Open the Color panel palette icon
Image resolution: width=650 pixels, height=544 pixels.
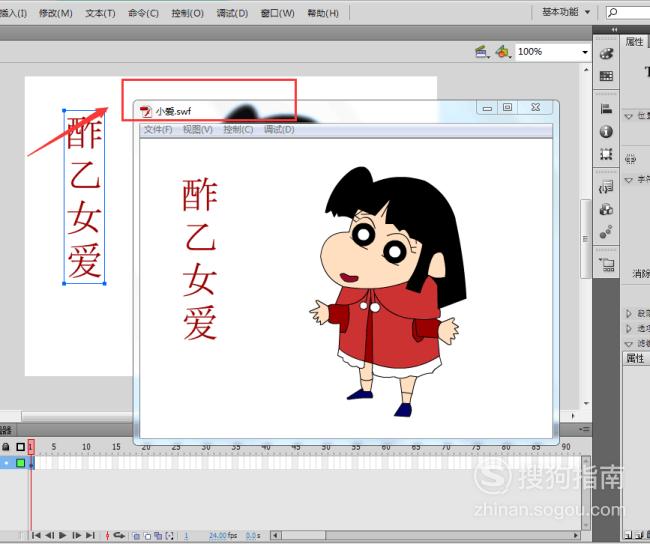coord(606,54)
